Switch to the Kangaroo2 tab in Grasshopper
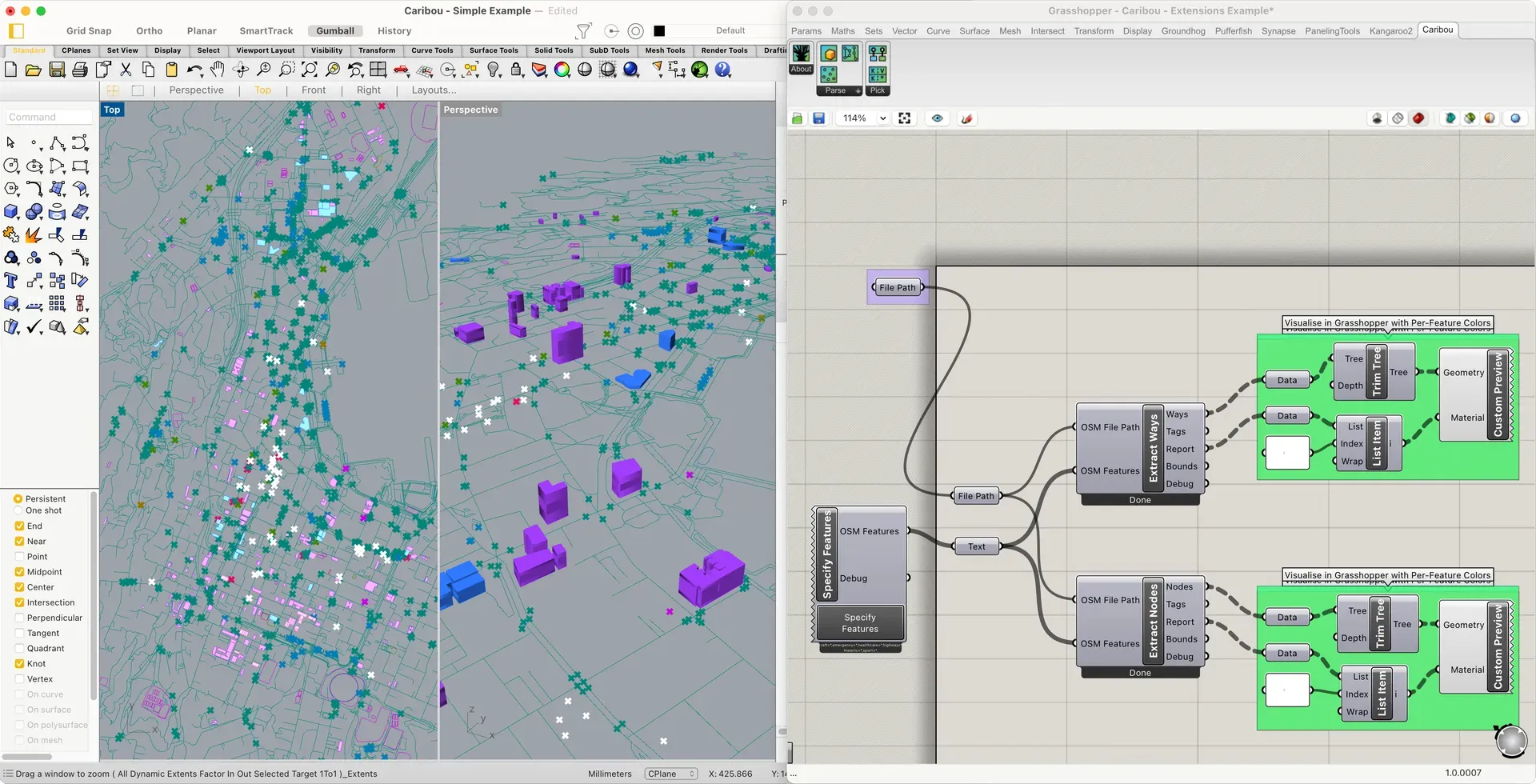The height and width of the screenshot is (784, 1536). [x=1390, y=31]
